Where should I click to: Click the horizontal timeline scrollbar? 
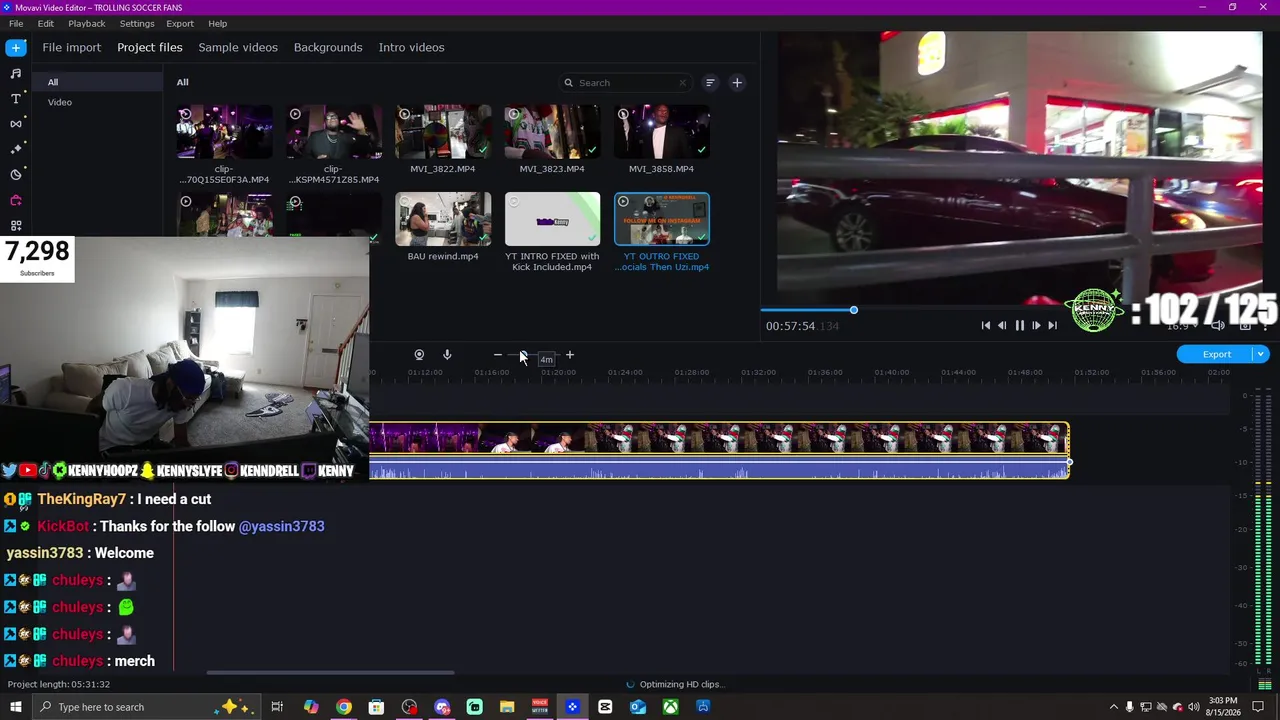(330, 672)
